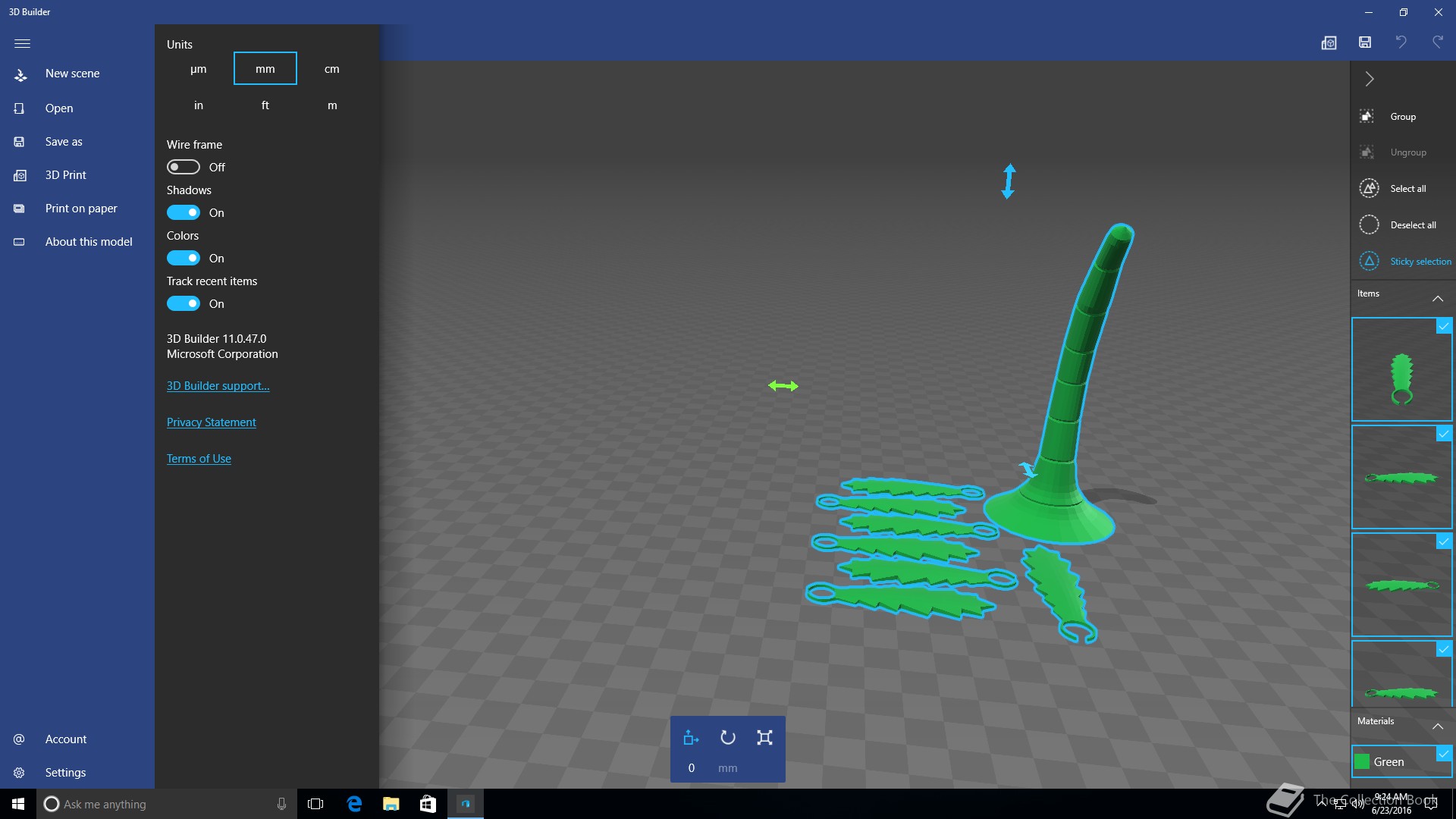Select the Scale tool in bottom toolbar
1456x819 pixels.
pos(764,737)
